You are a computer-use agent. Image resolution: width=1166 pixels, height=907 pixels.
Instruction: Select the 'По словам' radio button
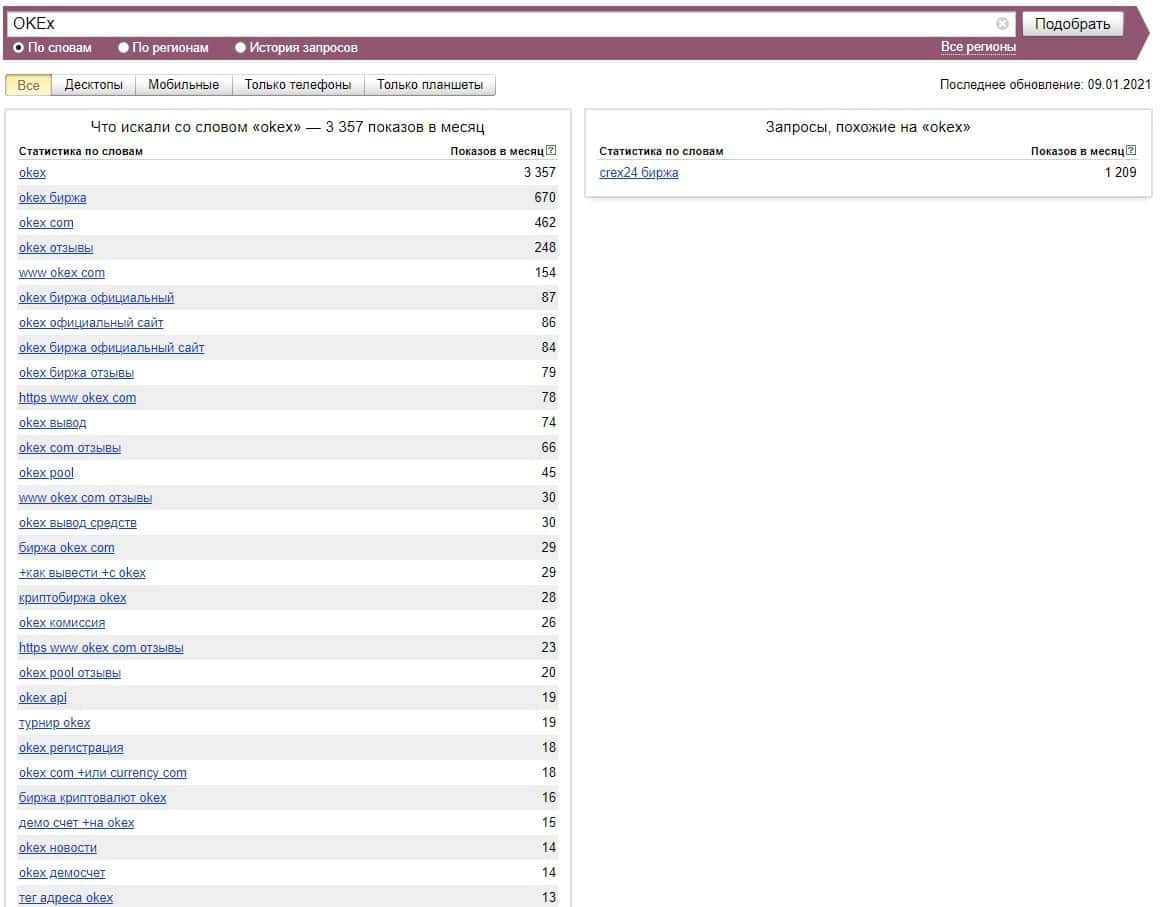point(18,48)
